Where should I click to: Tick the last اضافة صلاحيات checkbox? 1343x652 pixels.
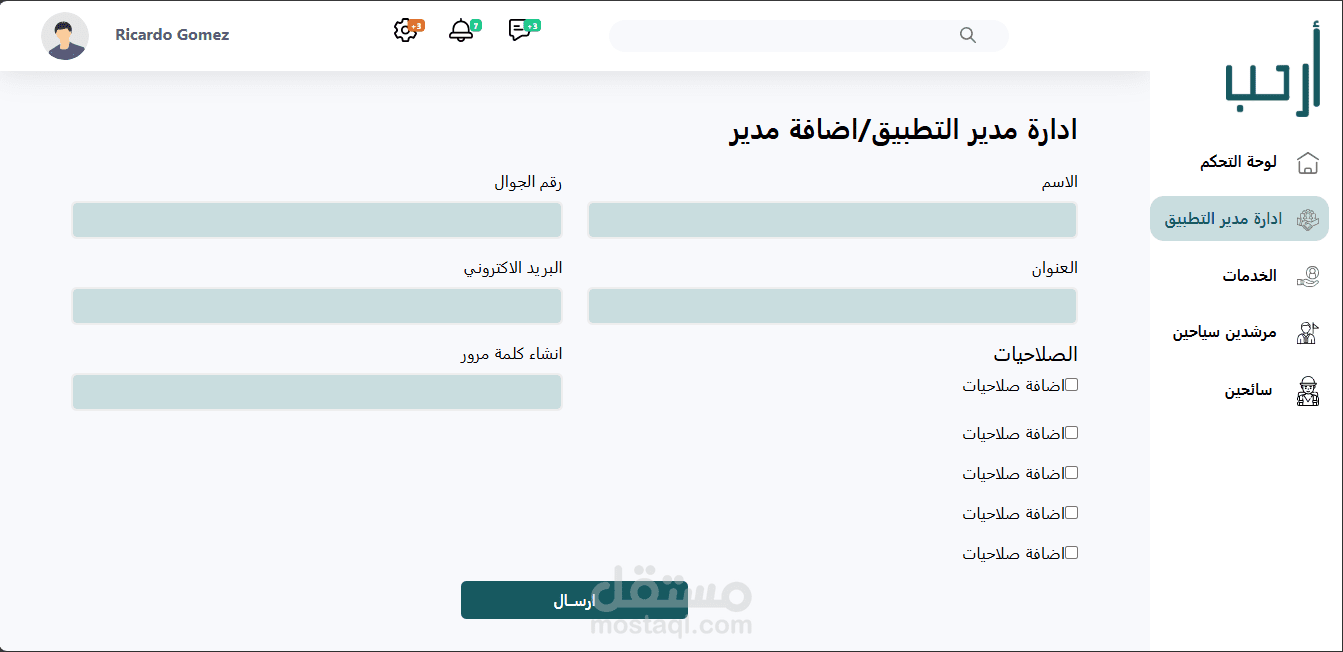tap(1071, 553)
